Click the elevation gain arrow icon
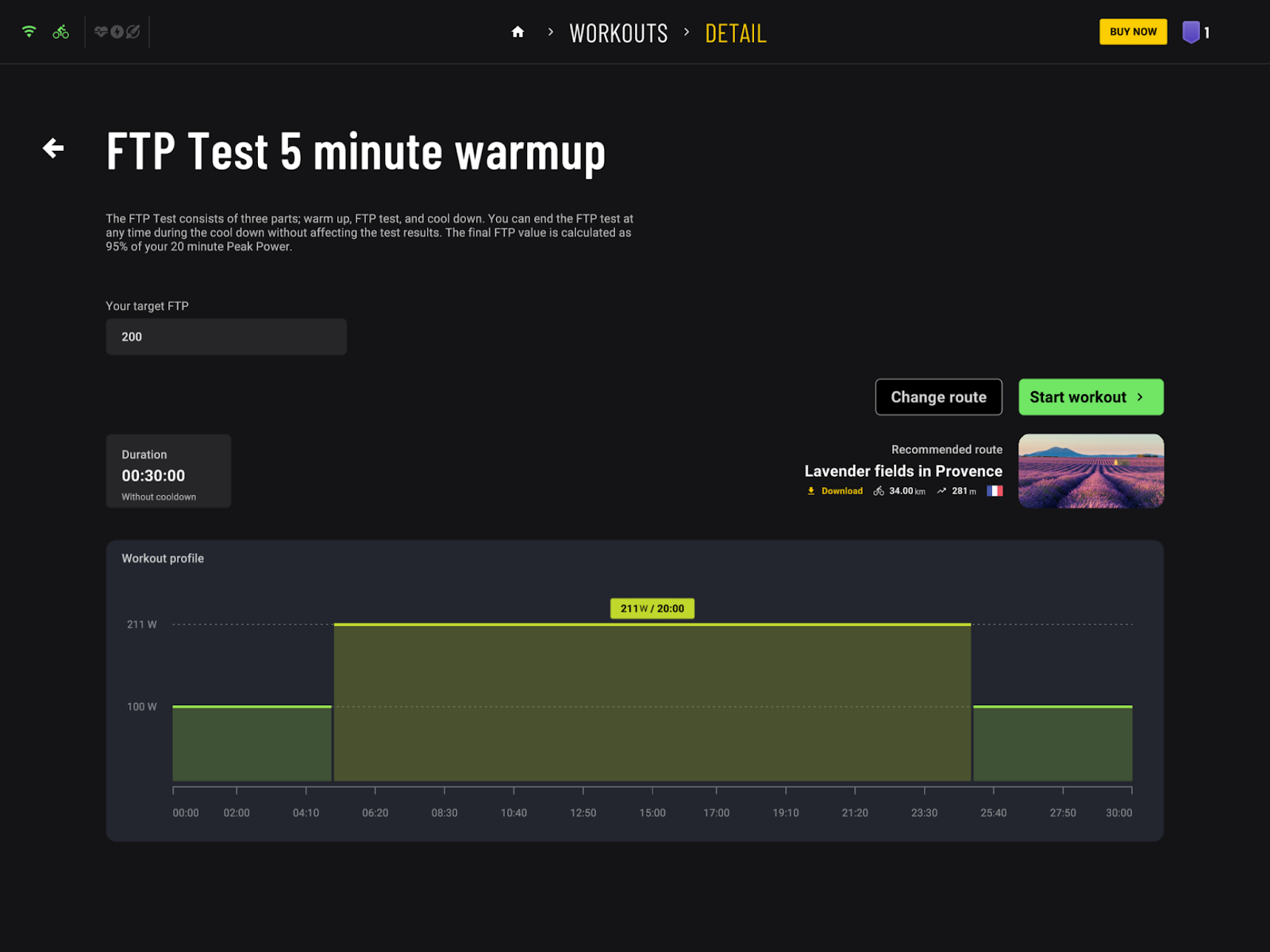 coord(941,491)
